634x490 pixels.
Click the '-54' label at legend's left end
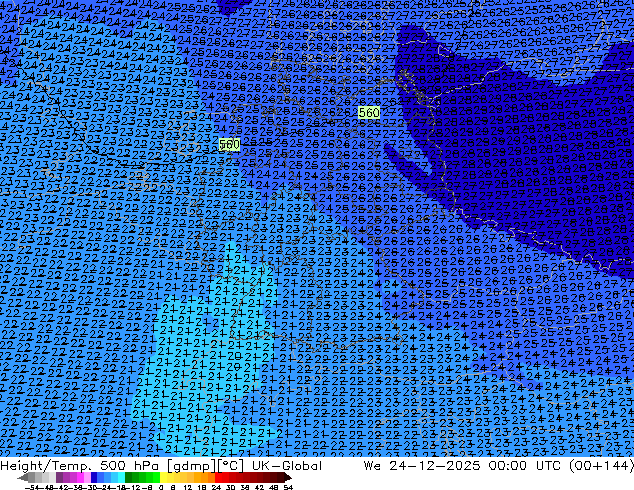(32, 487)
